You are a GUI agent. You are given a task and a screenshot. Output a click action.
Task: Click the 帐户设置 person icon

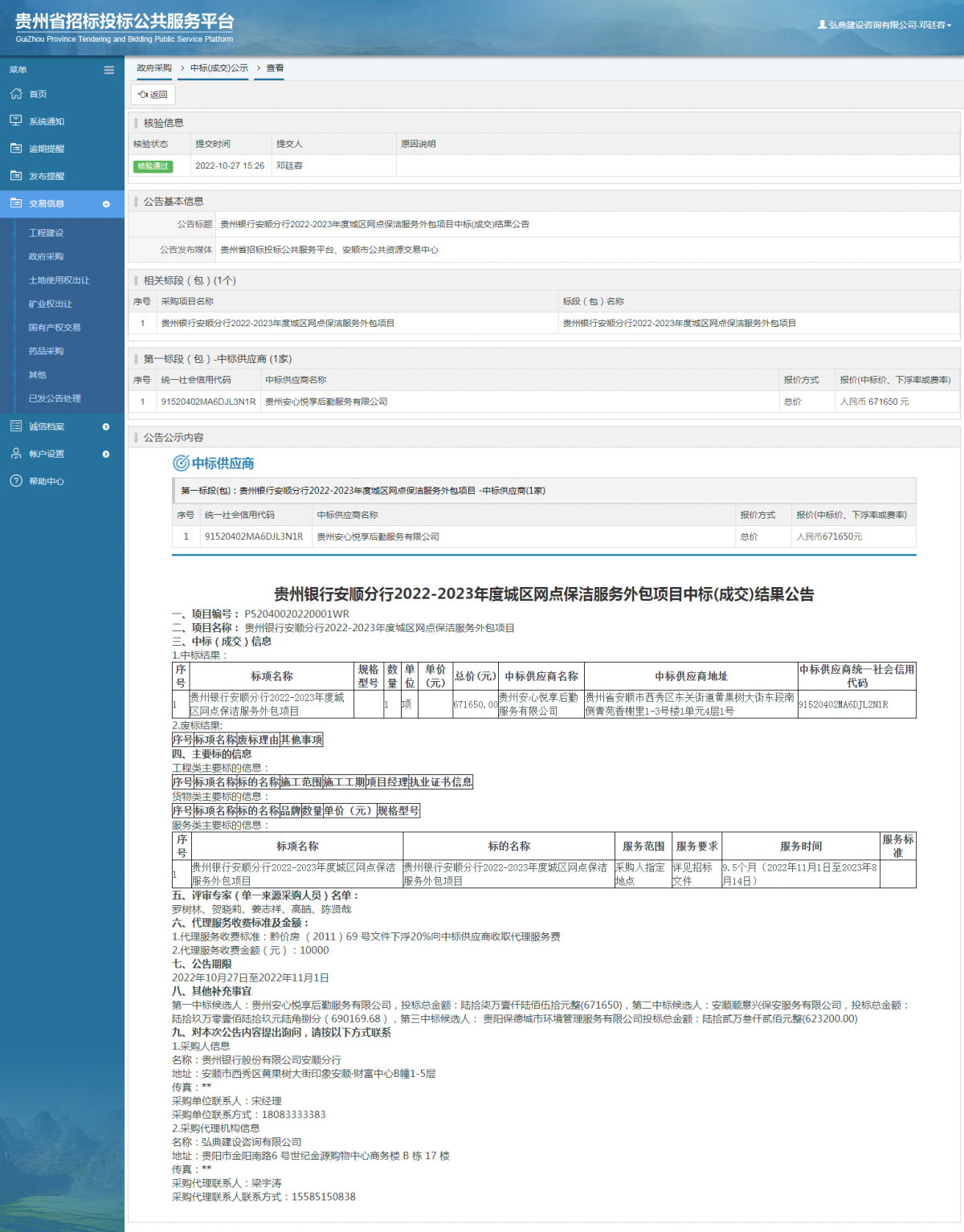16,454
